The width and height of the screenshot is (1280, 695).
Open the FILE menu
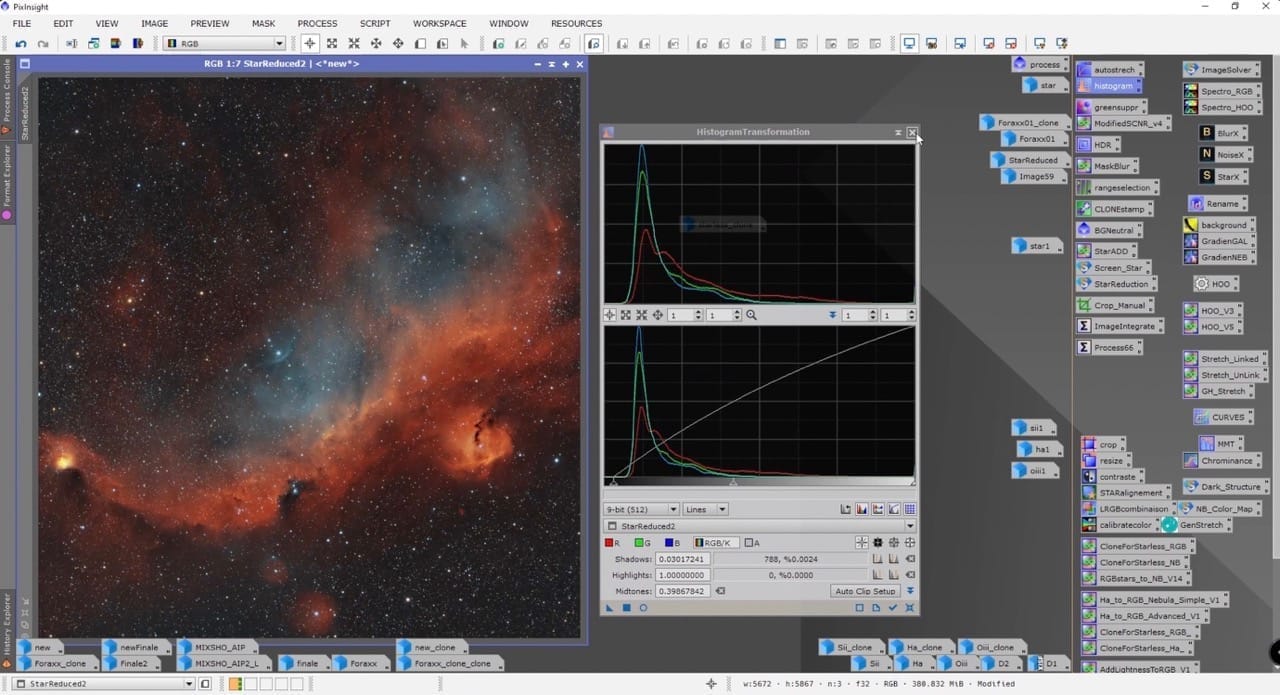point(21,23)
